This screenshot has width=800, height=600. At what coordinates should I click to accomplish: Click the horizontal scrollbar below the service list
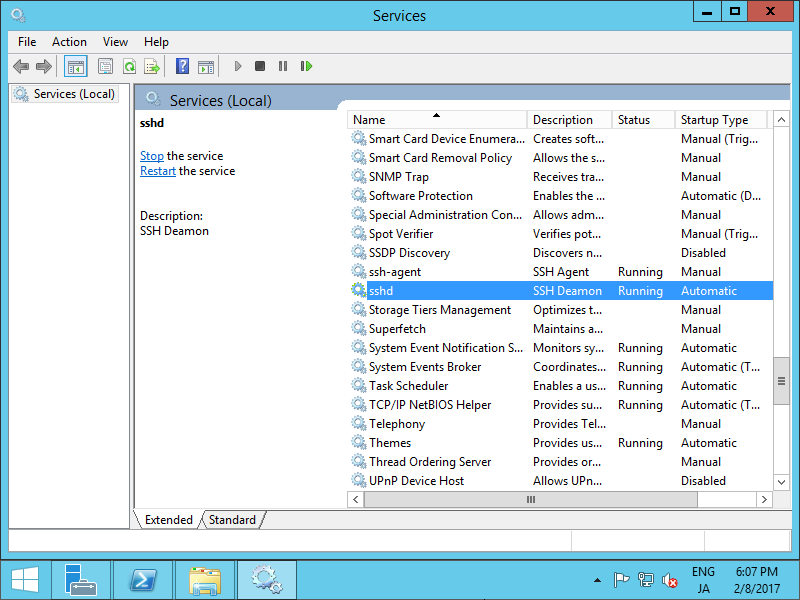click(x=530, y=499)
